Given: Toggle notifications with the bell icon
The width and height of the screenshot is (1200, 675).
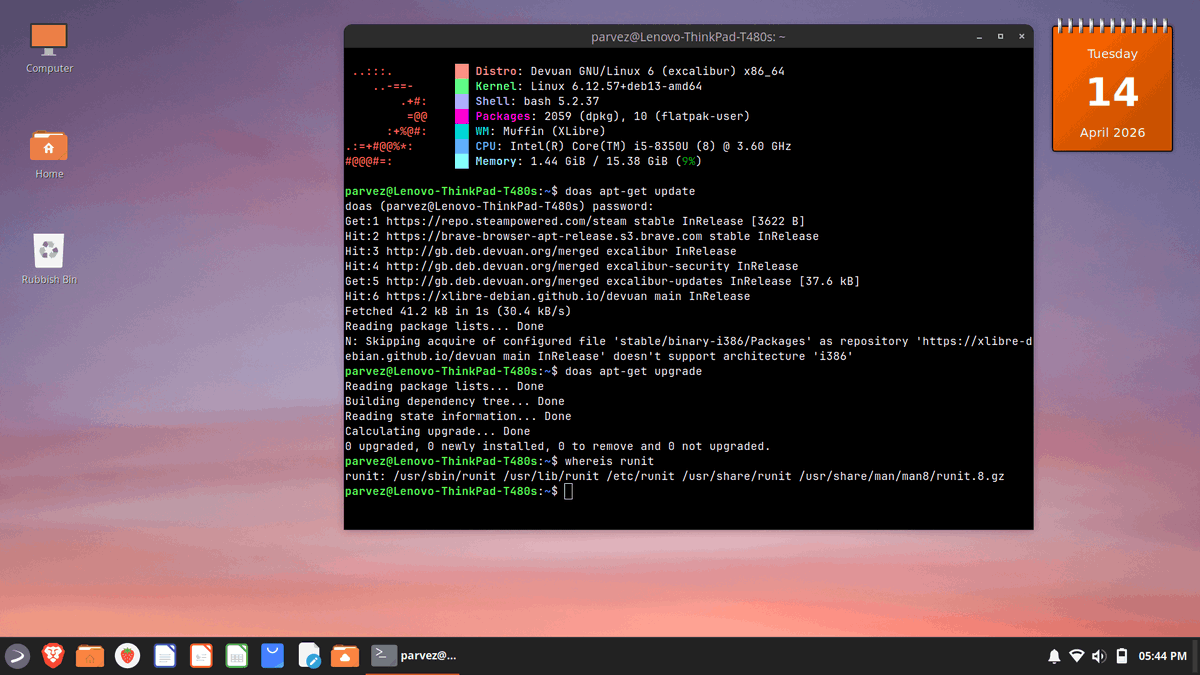Looking at the screenshot, I should click(1054, 656).
